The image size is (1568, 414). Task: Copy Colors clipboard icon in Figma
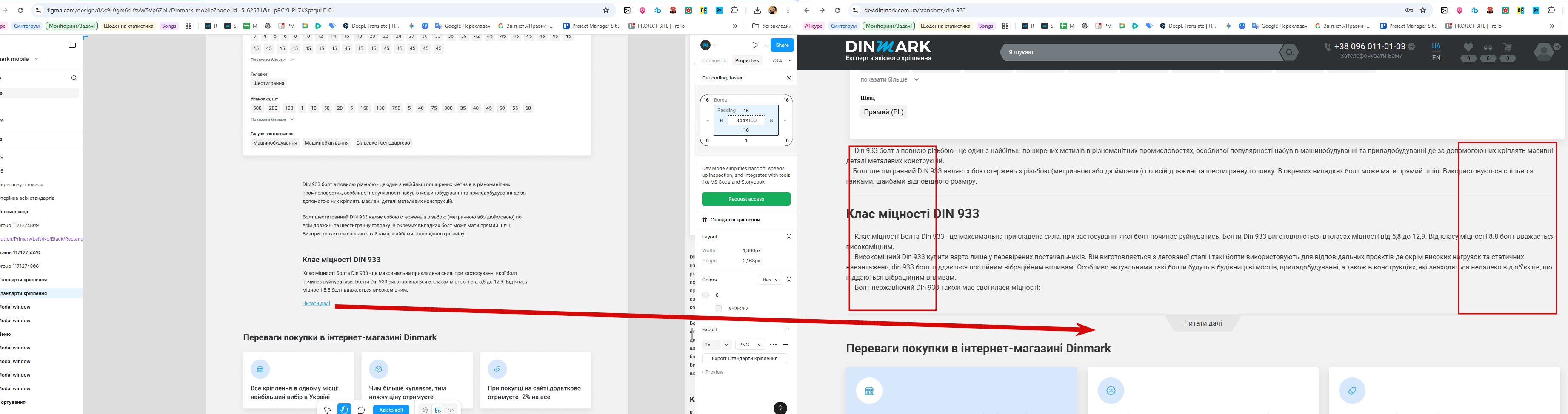[x=789, y=280]
